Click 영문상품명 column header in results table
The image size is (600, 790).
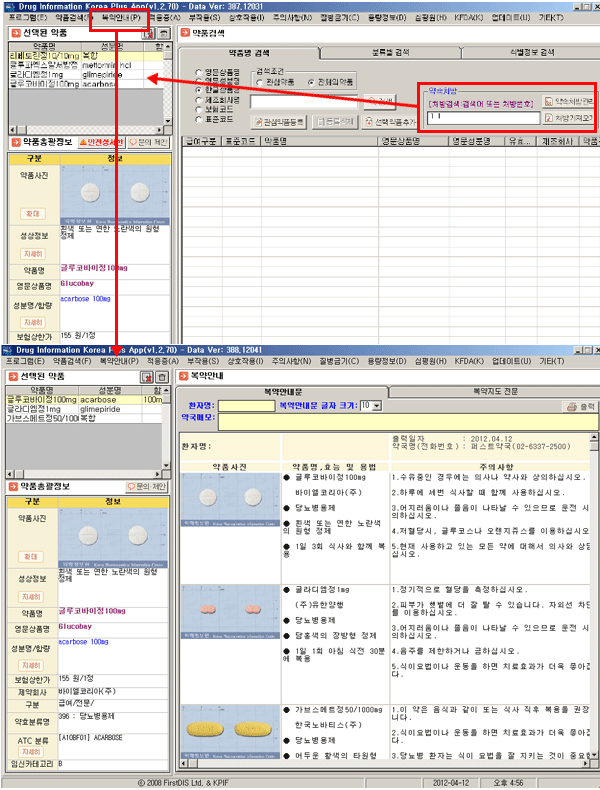(414, 142)
